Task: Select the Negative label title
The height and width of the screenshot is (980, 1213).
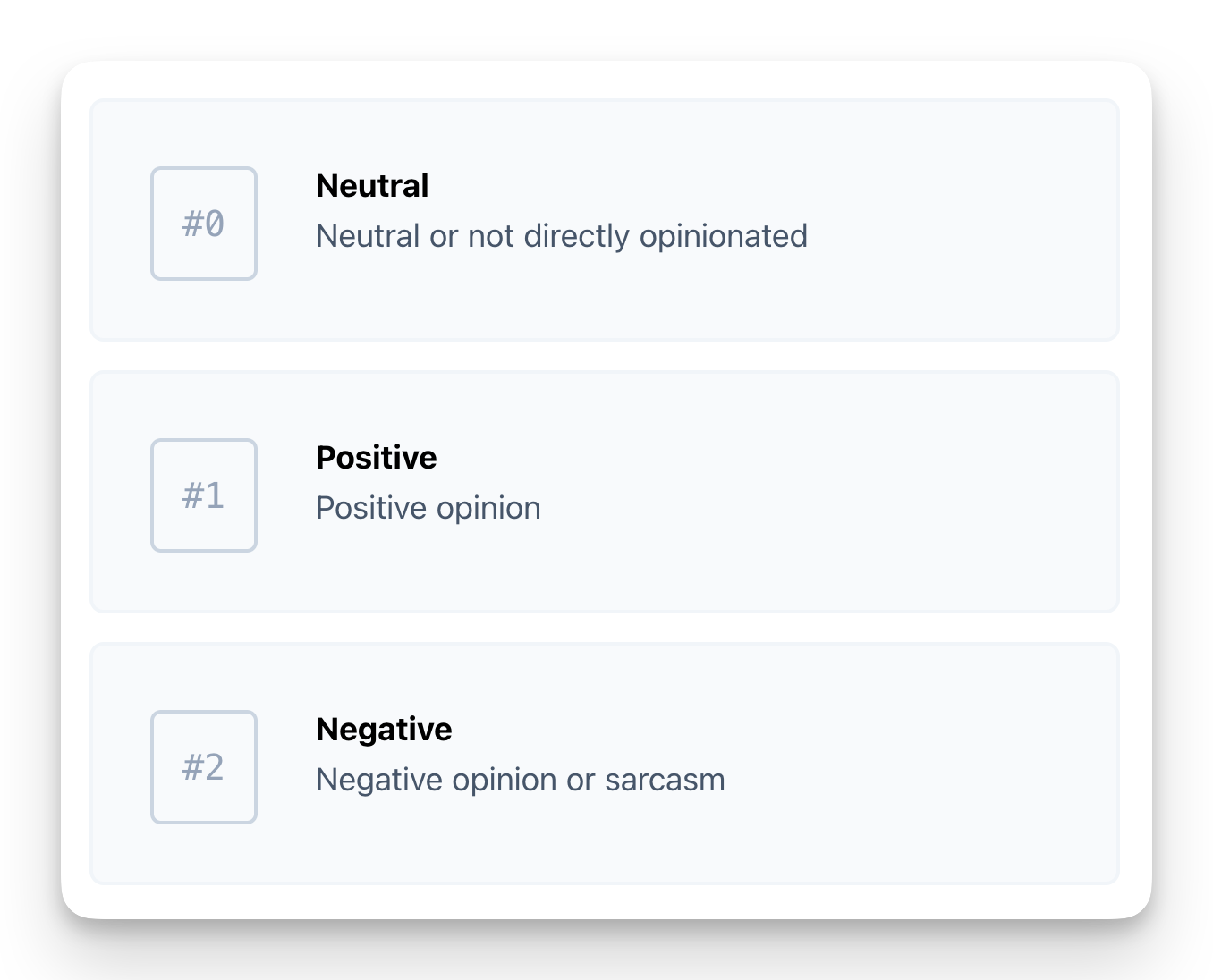Action: (384, 730)
